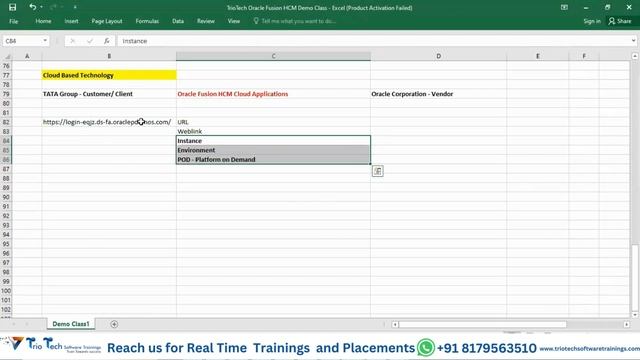640x360 pixels.
Task: Click the horizontal scrollbar right arrow
Action: coord(627,324)
